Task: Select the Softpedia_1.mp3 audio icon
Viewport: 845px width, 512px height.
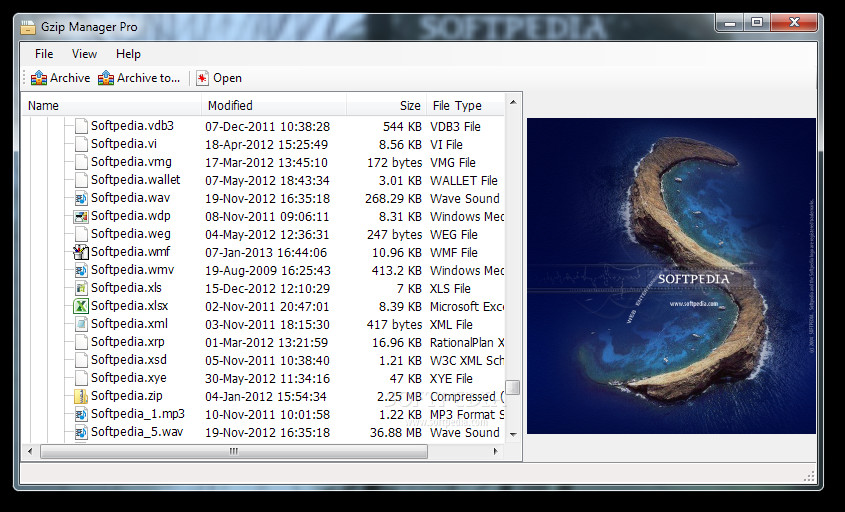Action: 81,414
